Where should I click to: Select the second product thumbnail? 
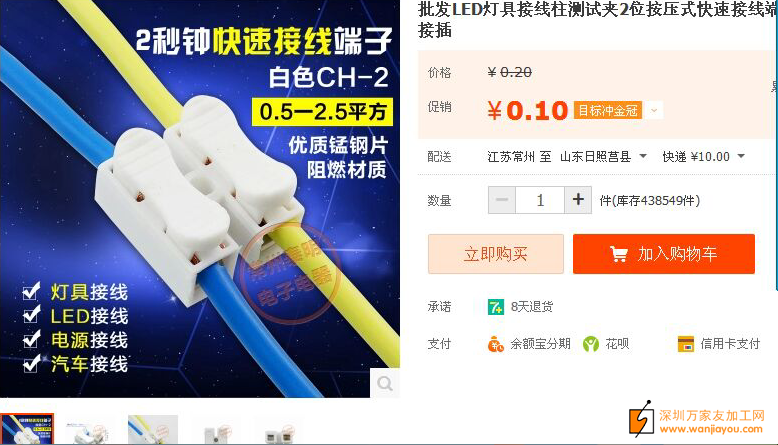click(90, 430)
